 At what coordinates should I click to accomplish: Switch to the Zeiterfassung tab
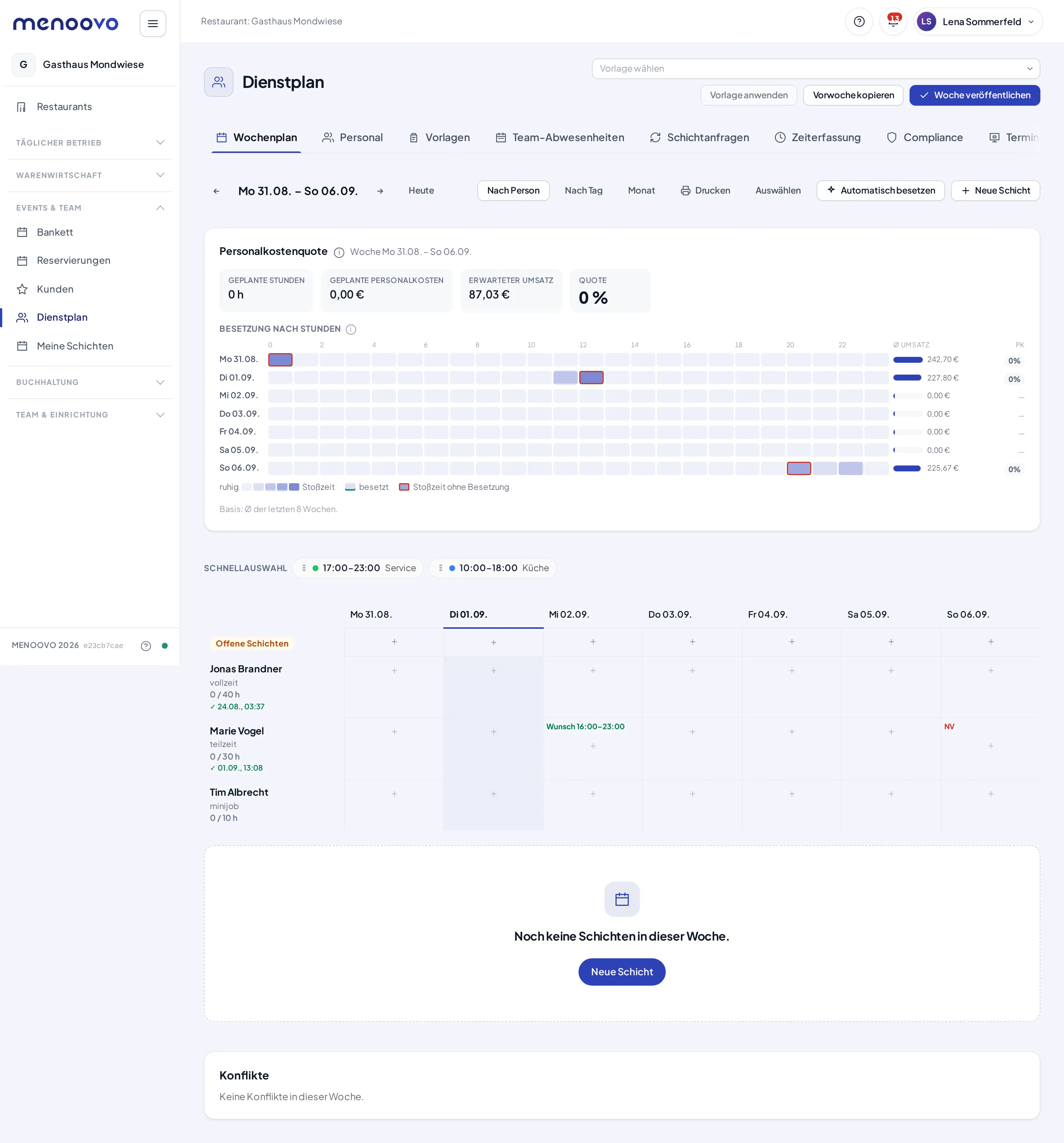tap(817, 138)
